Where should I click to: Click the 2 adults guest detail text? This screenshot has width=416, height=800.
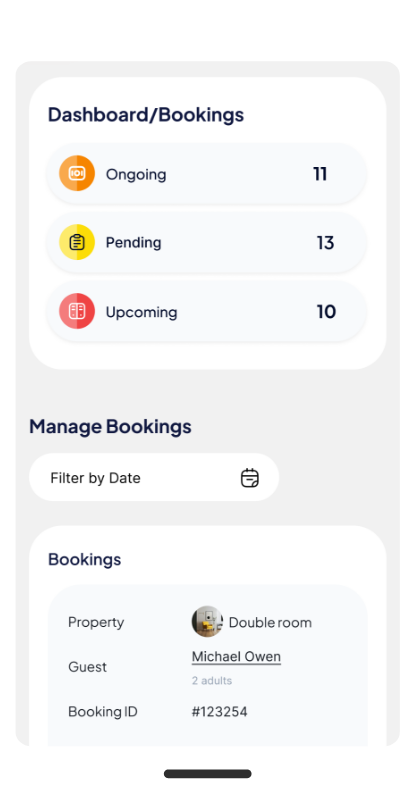(212, 681)
